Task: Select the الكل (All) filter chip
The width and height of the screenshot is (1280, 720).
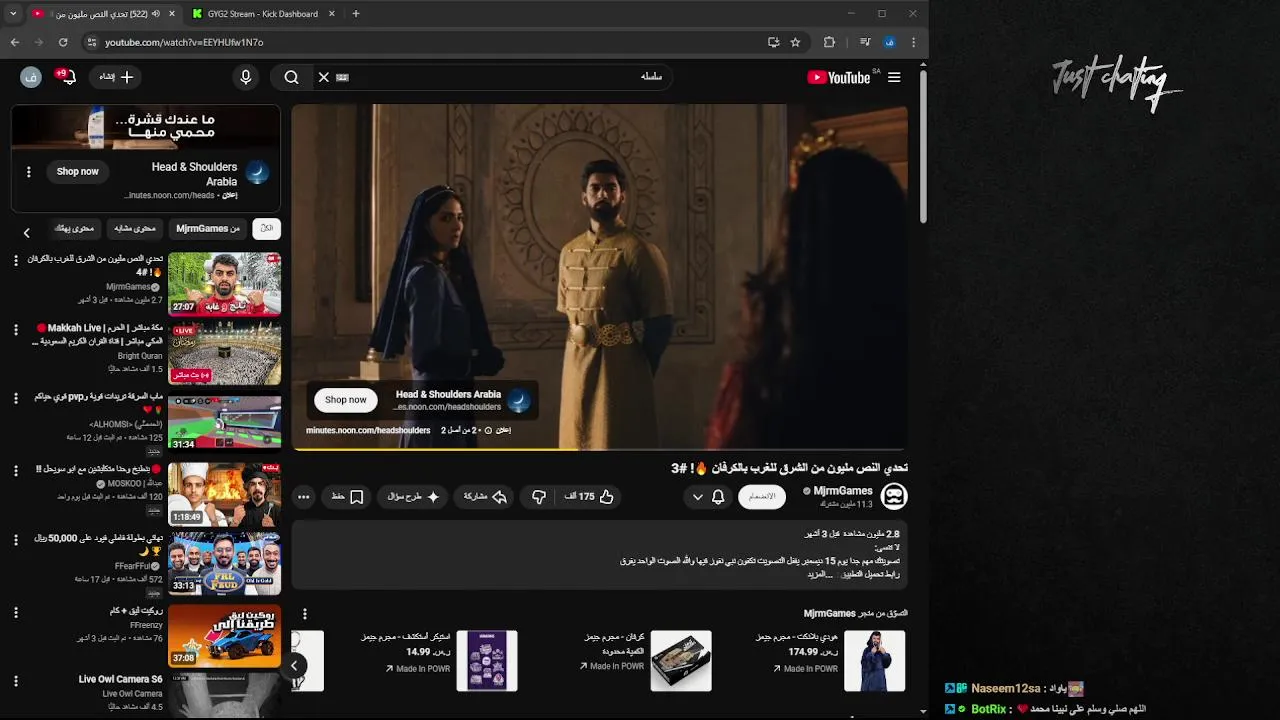Action: coord(266,229)
